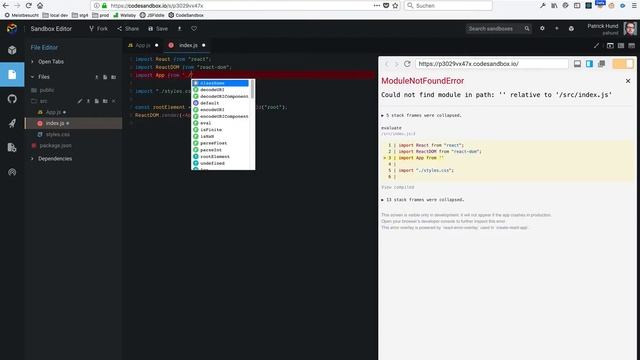Screen dimensions: 640x360
Task: Expand 5 stack frames were collapsed
Action: [421, 116]
